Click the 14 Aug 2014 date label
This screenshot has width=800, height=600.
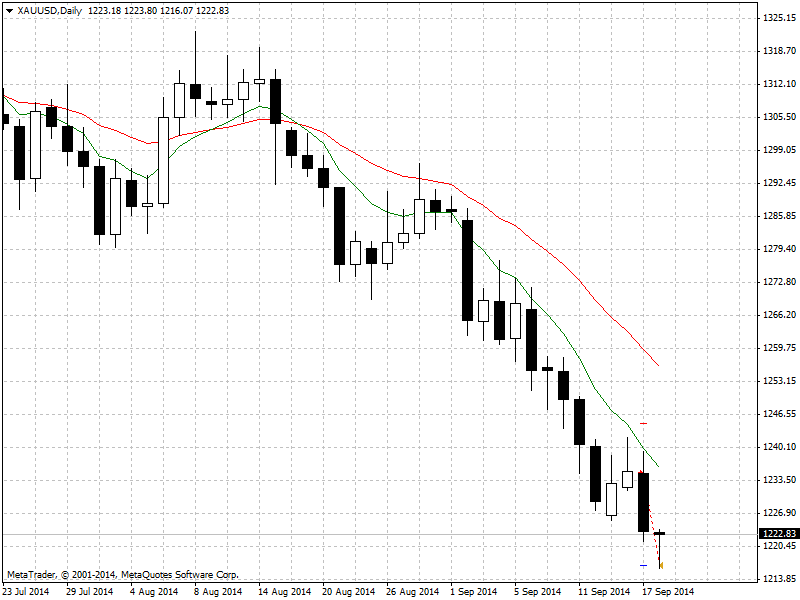coord(285,592)
